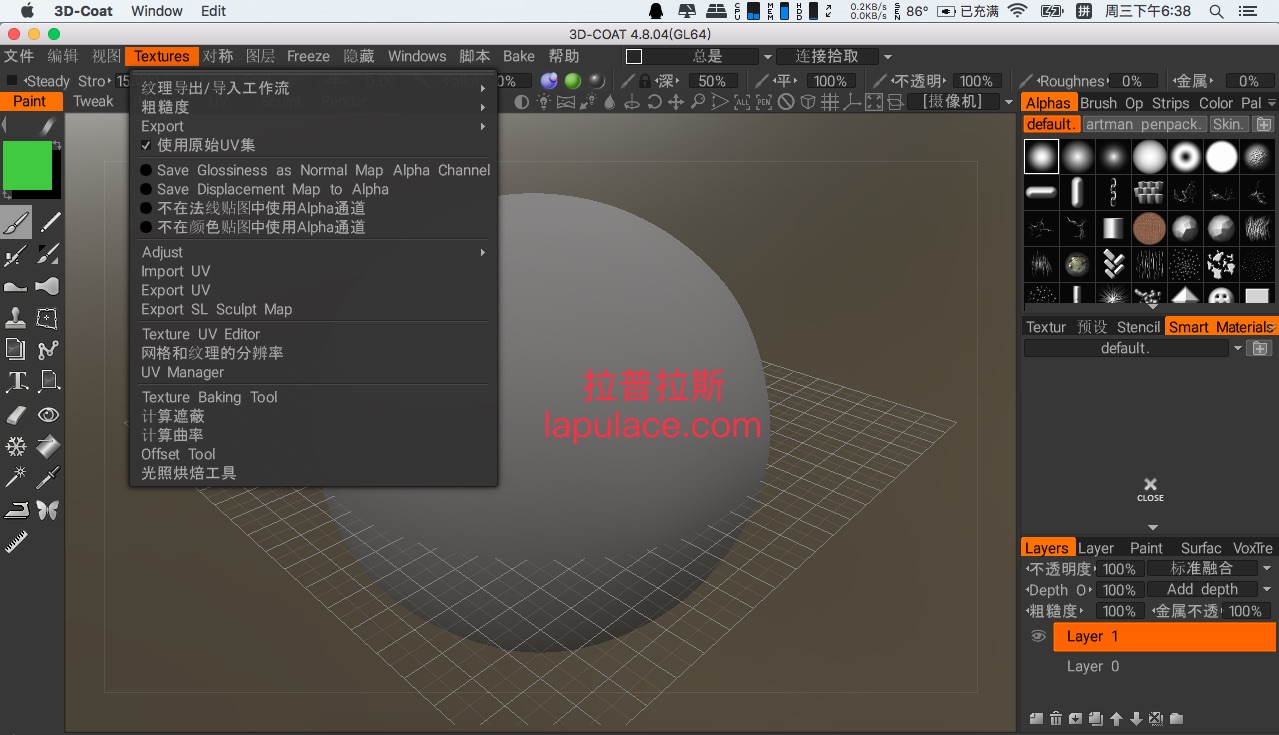Open the Bake menu
Screen dimensions: 1279x735
[519, 56]
